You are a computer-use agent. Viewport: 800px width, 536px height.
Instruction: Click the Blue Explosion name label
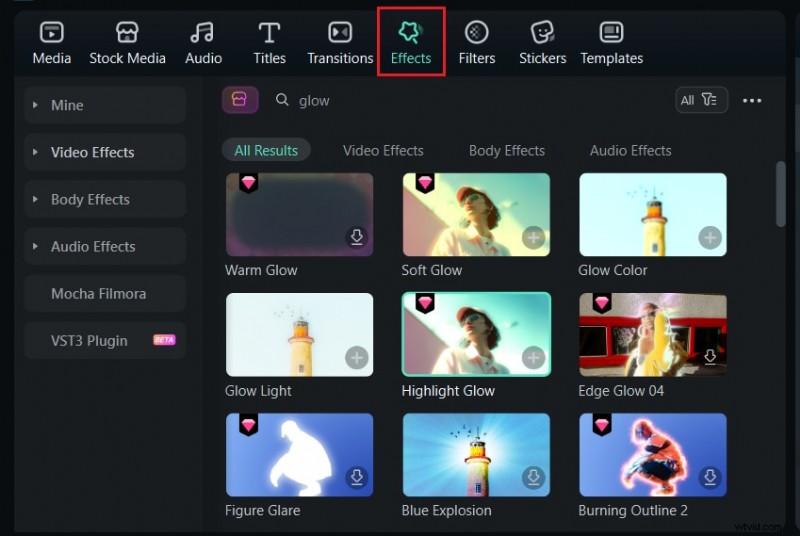[446, 511]
